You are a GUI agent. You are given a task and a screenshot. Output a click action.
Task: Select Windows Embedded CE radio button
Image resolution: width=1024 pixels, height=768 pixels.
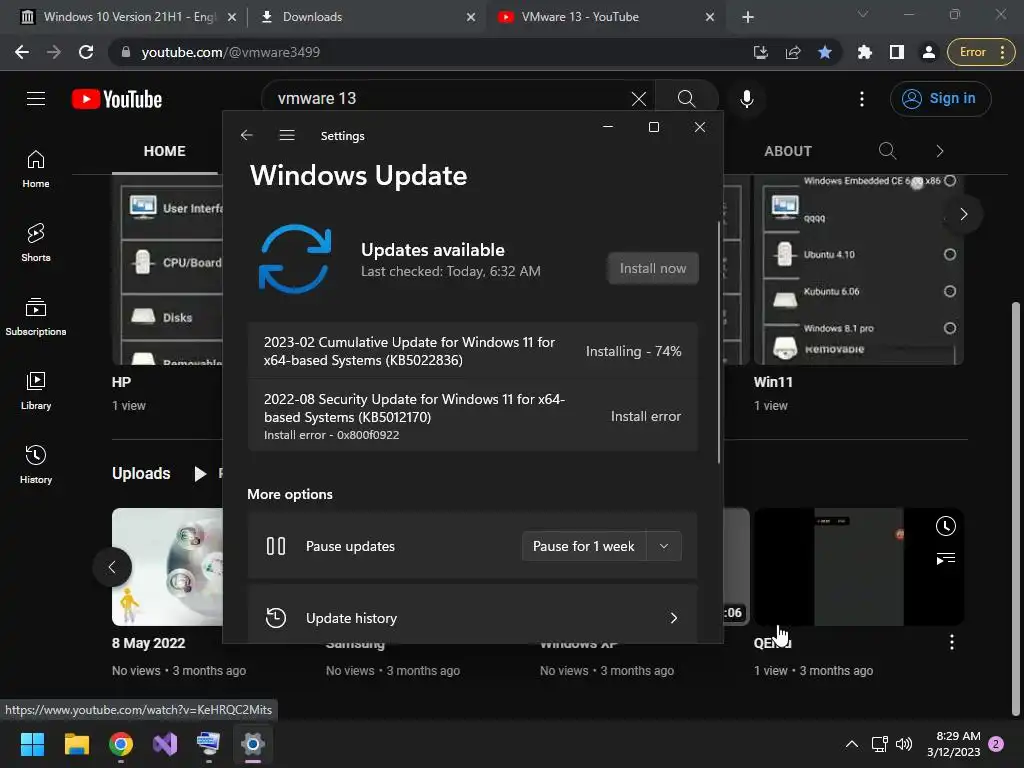coord(950,181)
